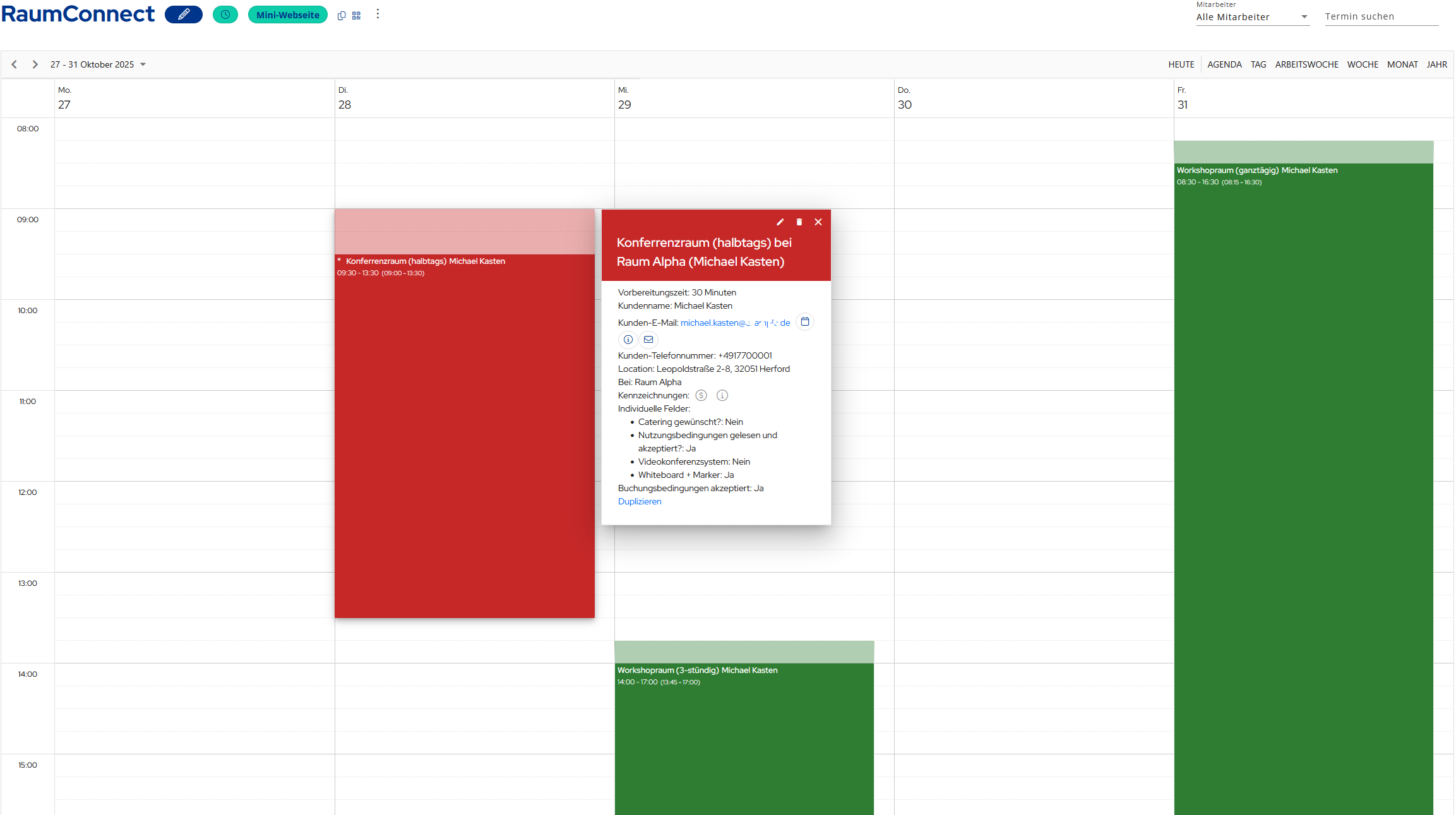Click calendar icon beside customer email

(805, 322)
